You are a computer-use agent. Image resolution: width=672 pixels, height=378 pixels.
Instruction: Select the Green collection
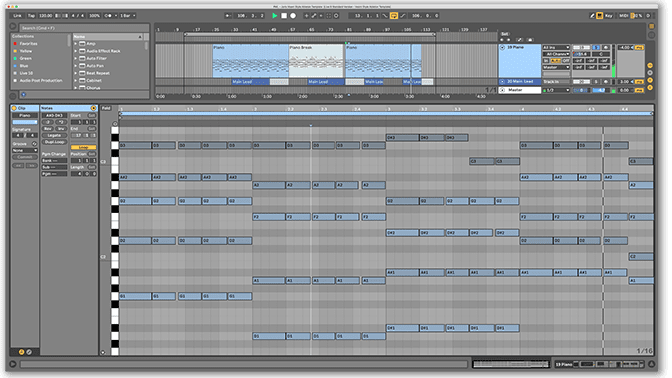coord(25,58)
